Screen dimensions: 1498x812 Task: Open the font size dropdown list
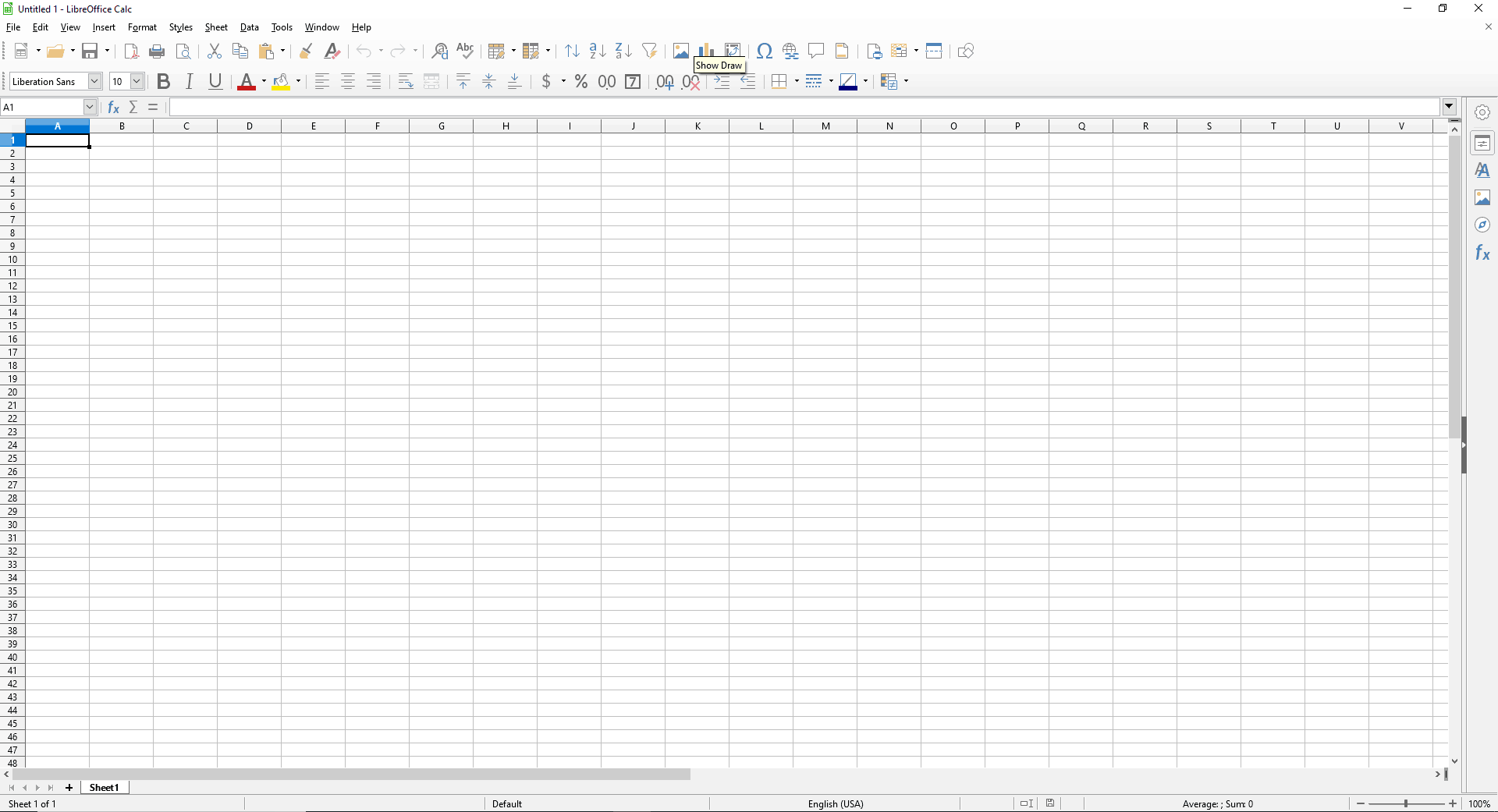coord(137,81)
